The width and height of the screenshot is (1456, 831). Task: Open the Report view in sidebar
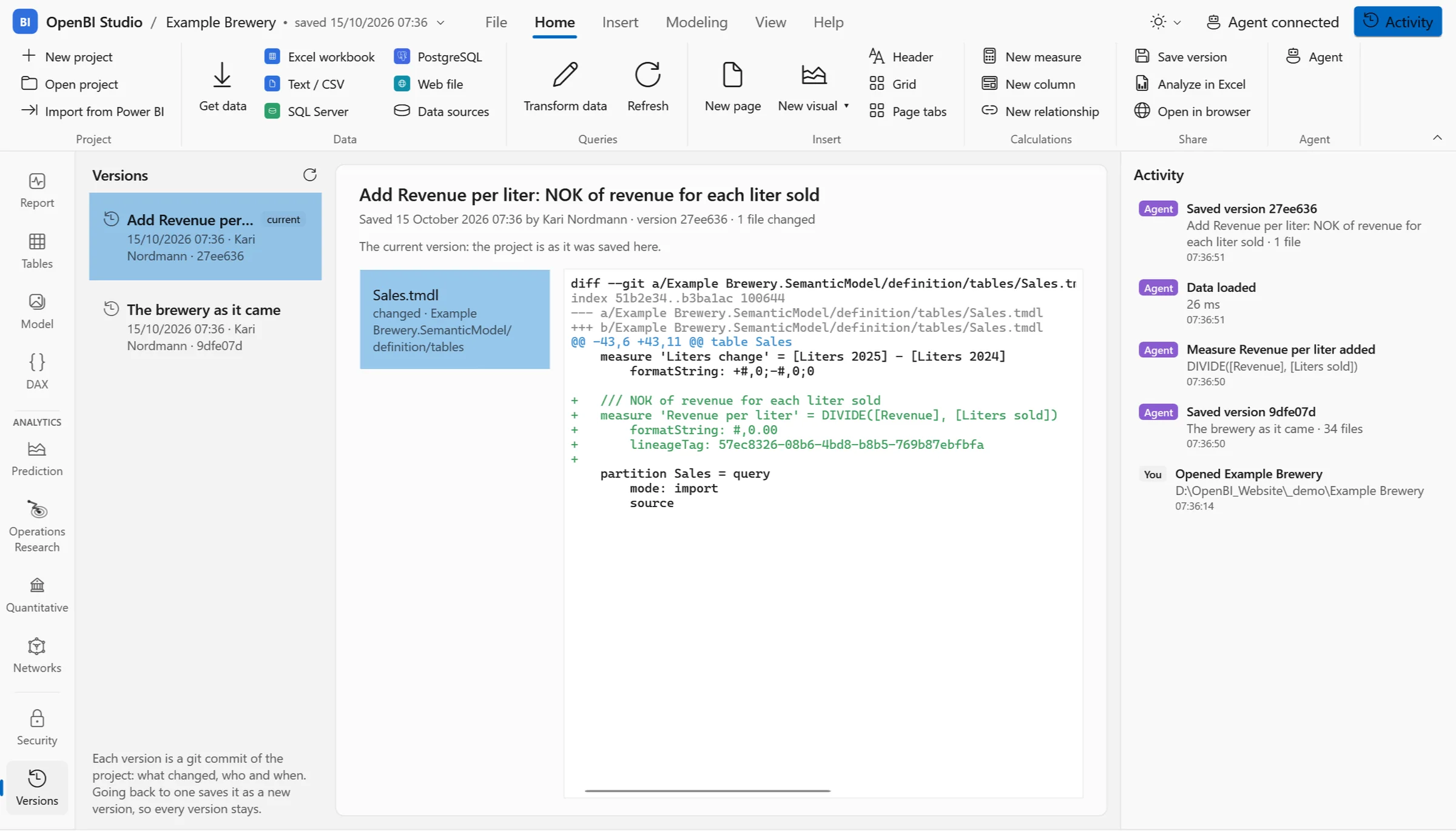[37, 190]
